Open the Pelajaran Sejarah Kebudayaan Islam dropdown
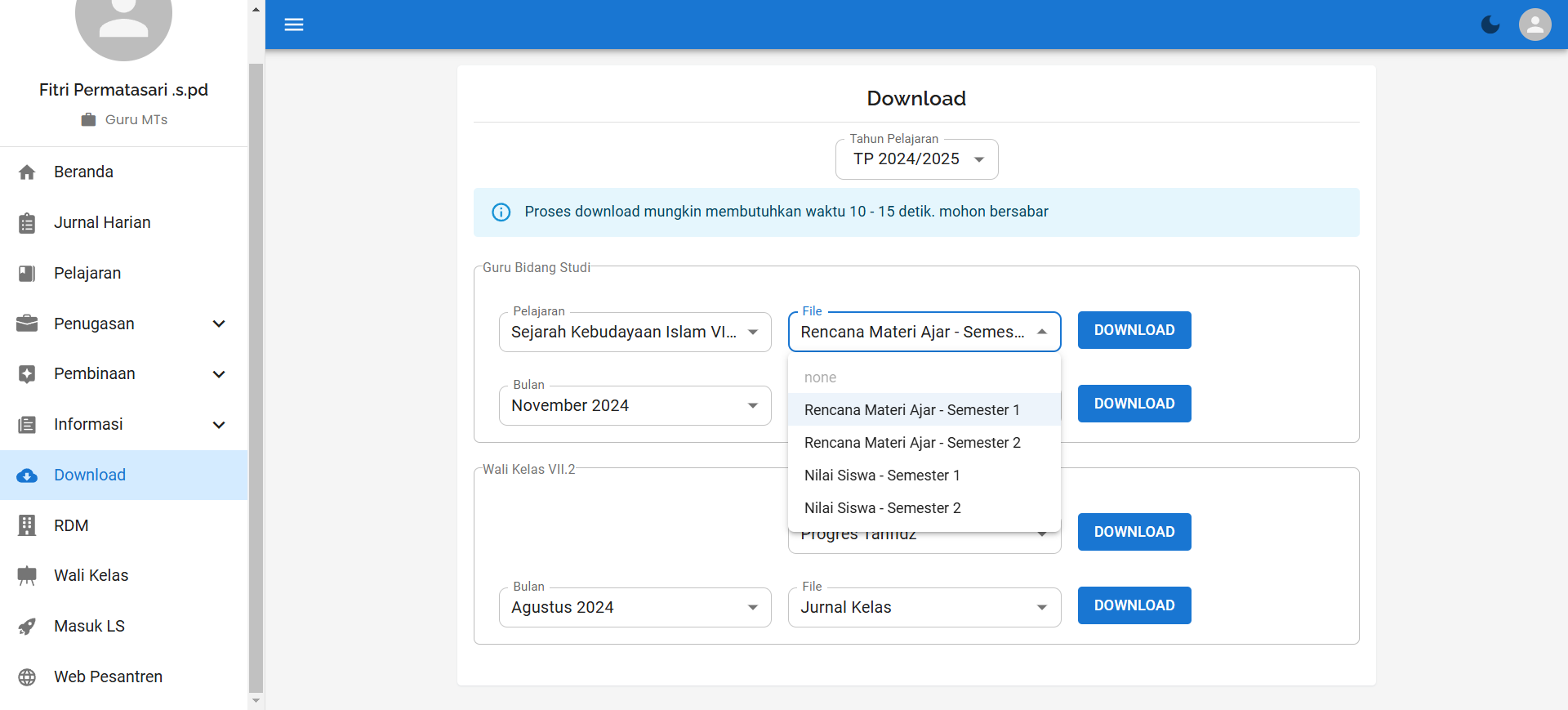 click(635, 332)
